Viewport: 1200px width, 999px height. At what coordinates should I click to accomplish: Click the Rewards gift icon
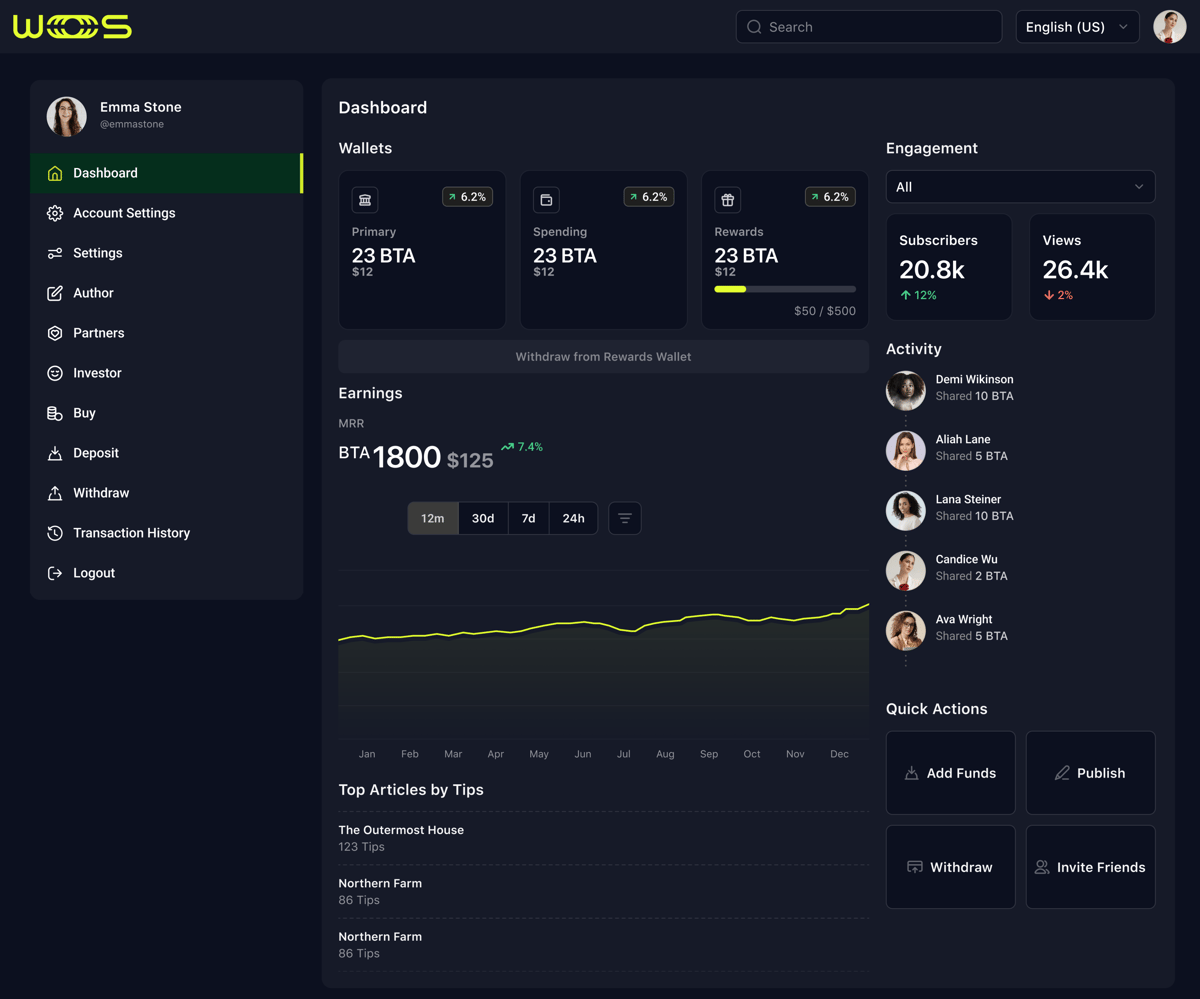coord(728,200)
